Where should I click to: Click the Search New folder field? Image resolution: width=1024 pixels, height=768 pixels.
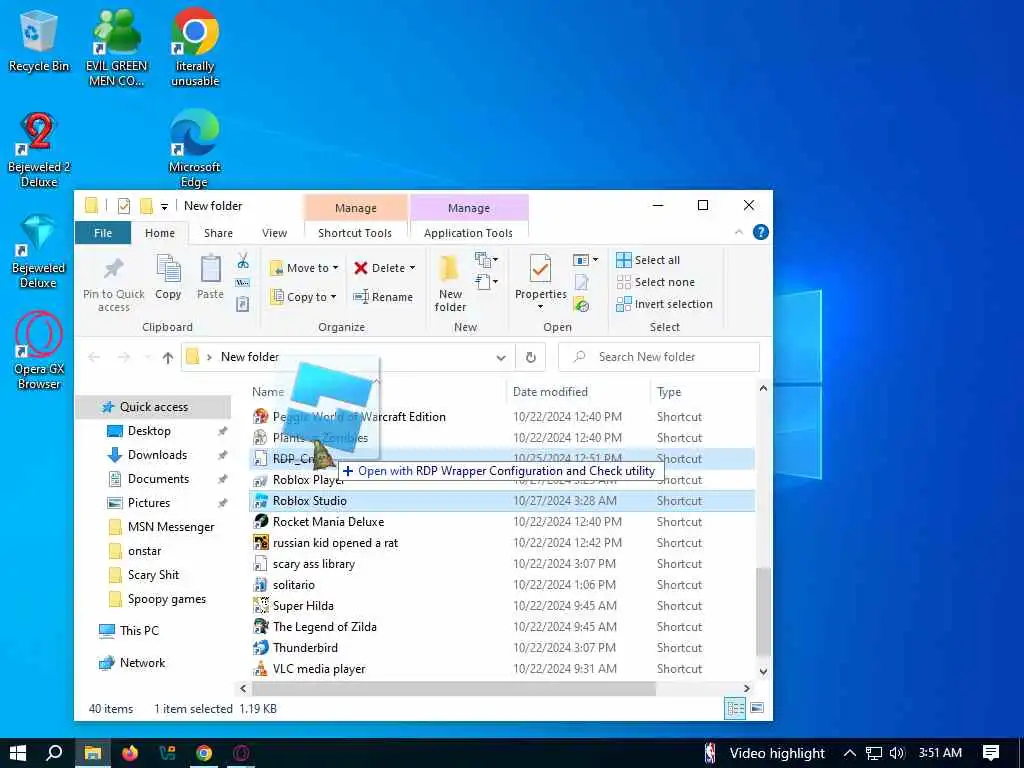pos(659,357)
